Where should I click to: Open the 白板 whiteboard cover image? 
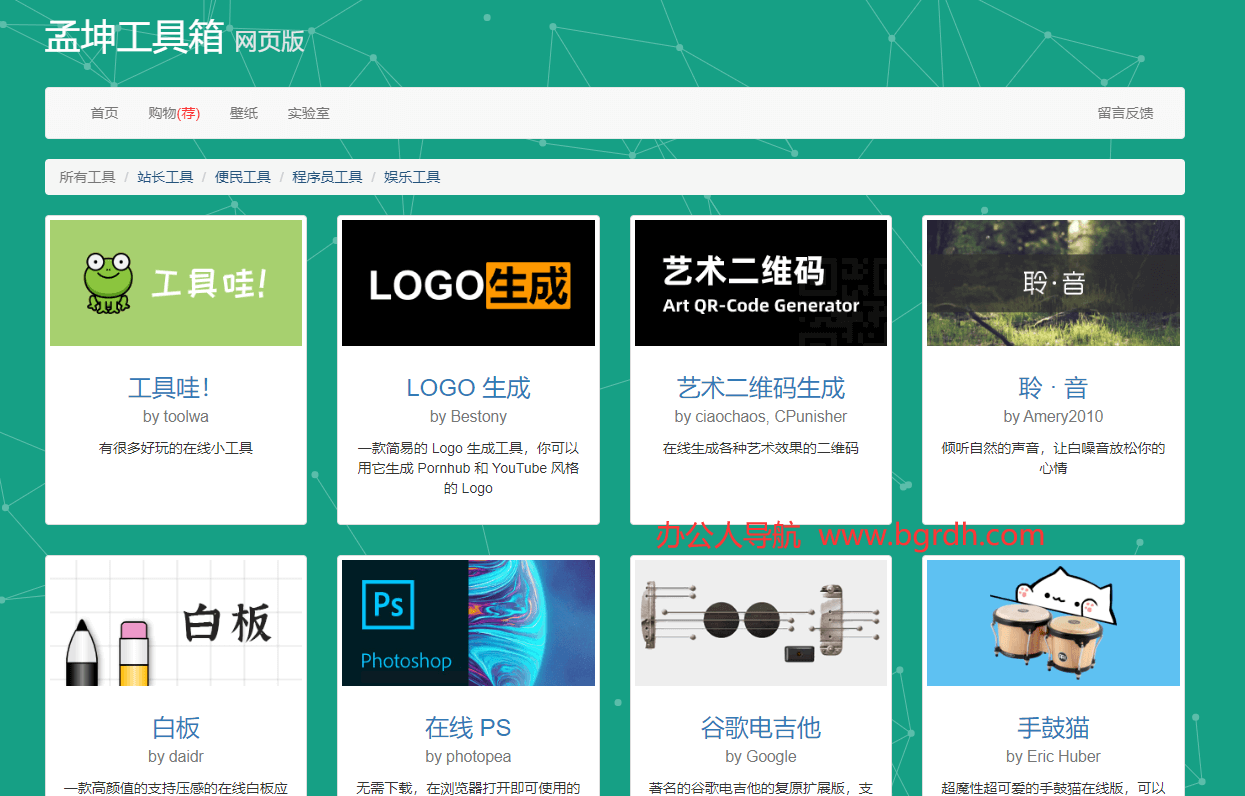[x=175, y=622]
